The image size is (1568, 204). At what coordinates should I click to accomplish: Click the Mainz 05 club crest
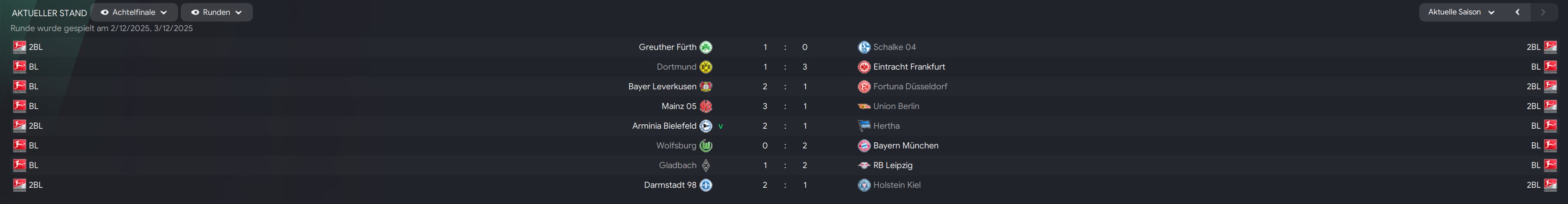coord(705,106)
